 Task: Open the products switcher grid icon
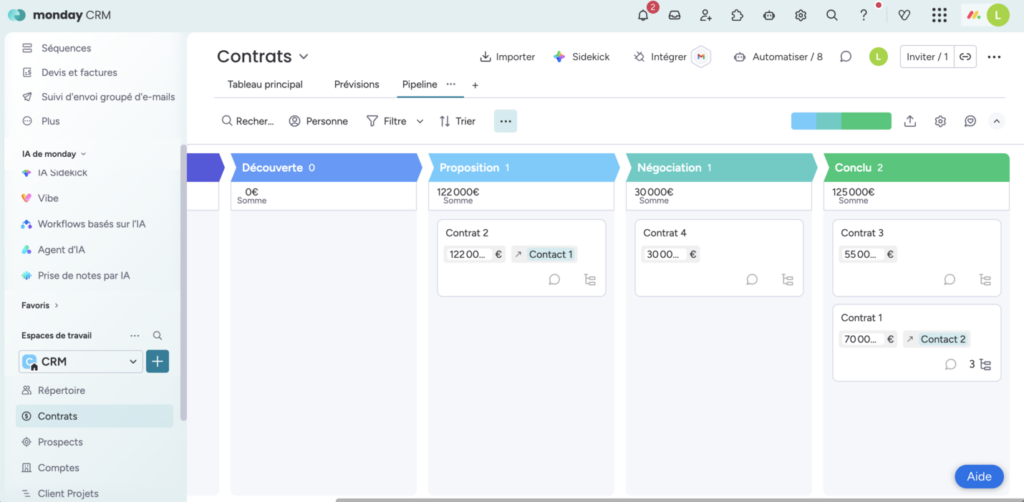[939, 15]
